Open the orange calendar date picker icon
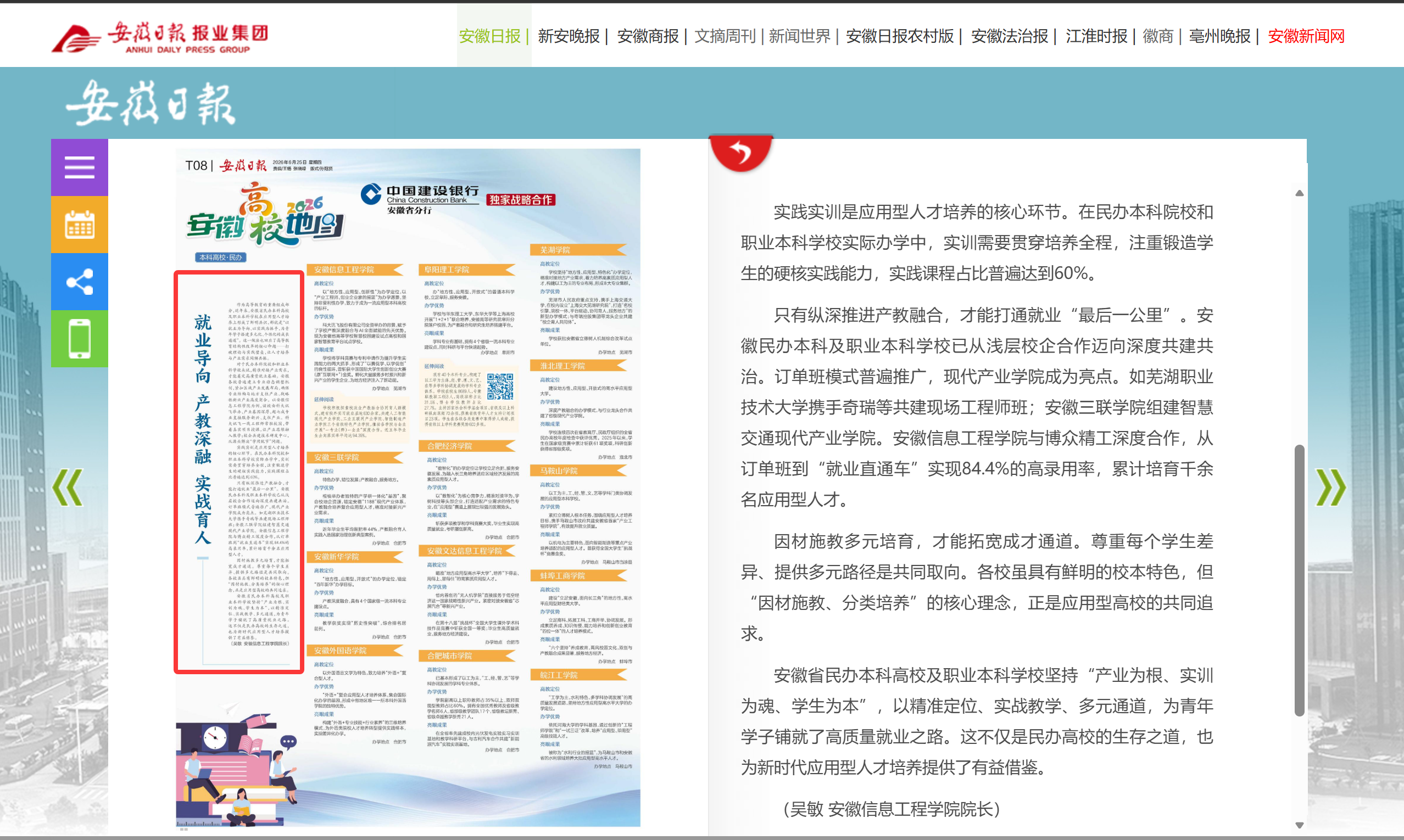The width and height of the screenshot is (1404, 840). (79, 225)
